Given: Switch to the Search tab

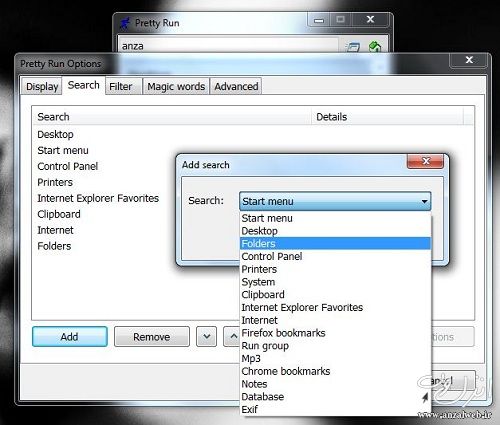Looking at the screenshot, I should click(84, 85).
